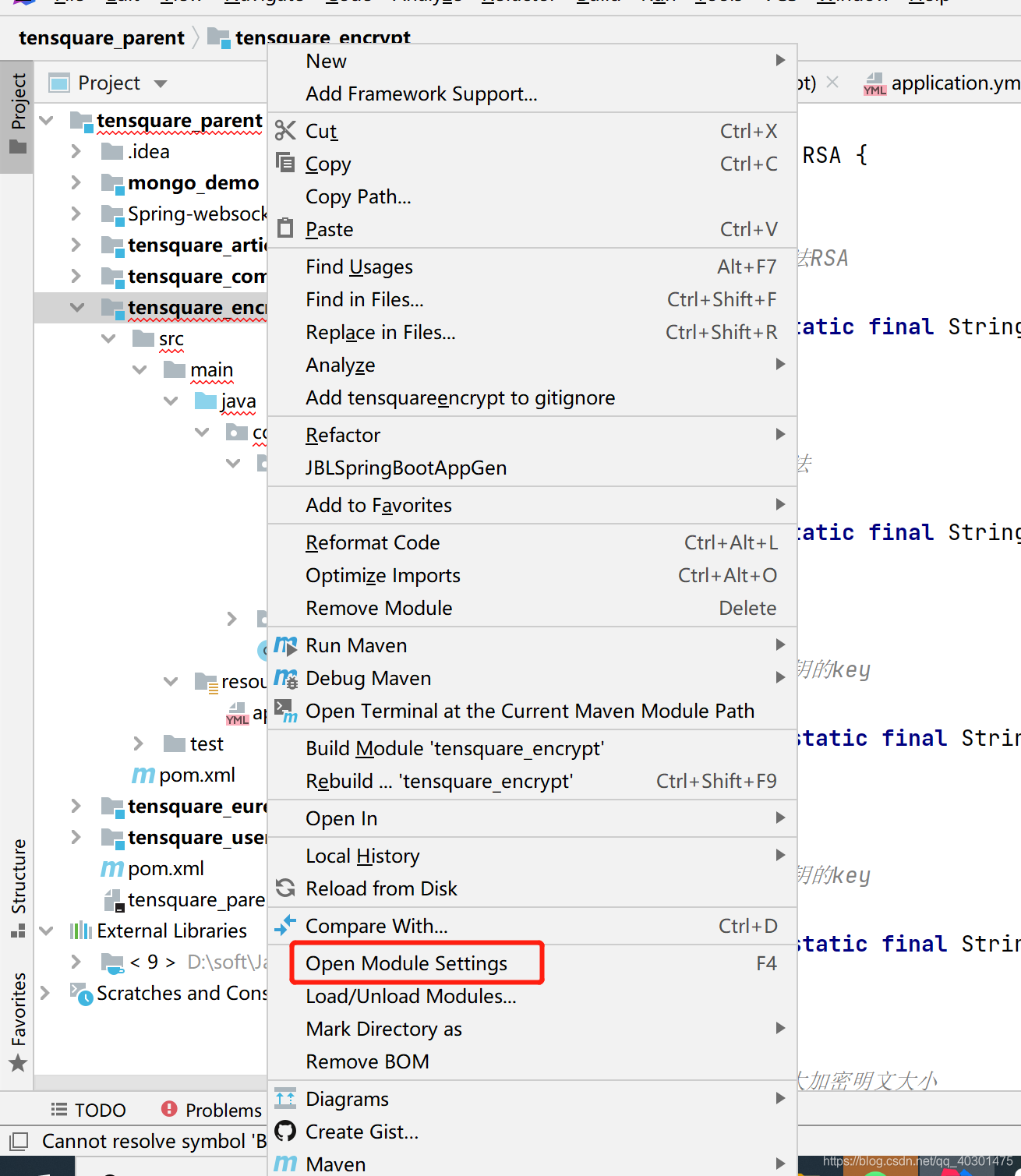This screenshot has width=1021, height=1176.
Task: Open the Project view dropdown
Action: 161,83
